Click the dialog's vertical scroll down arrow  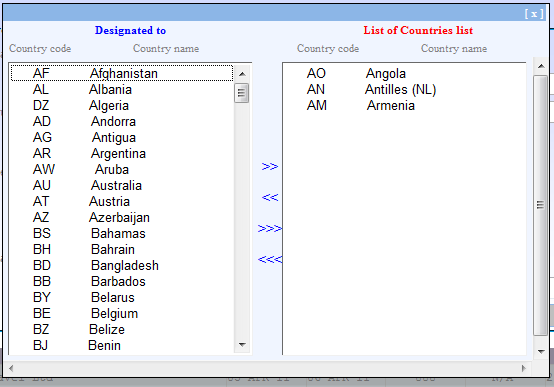(541, 351)
